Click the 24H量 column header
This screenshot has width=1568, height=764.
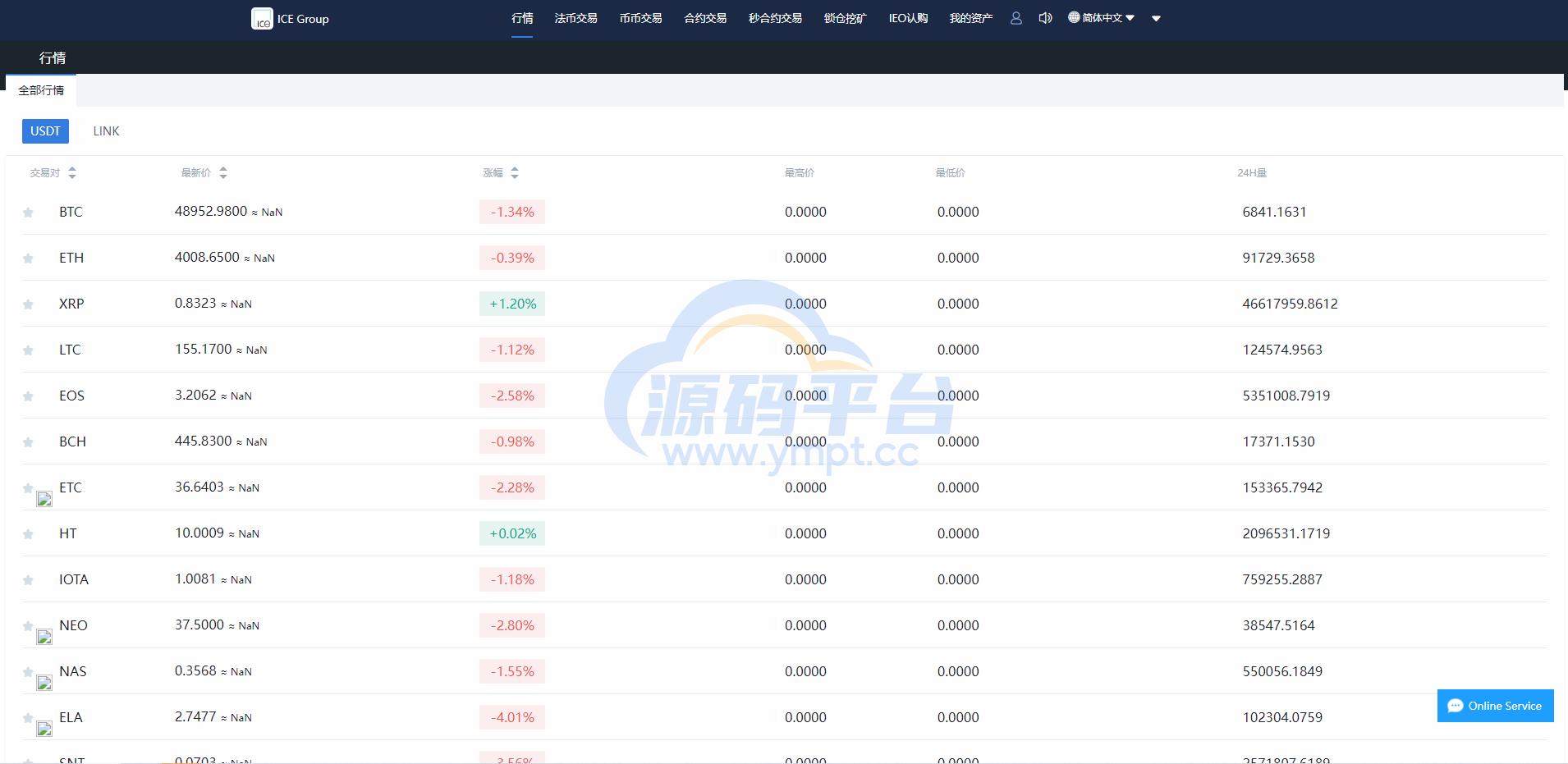click(x=1252, y=172)
